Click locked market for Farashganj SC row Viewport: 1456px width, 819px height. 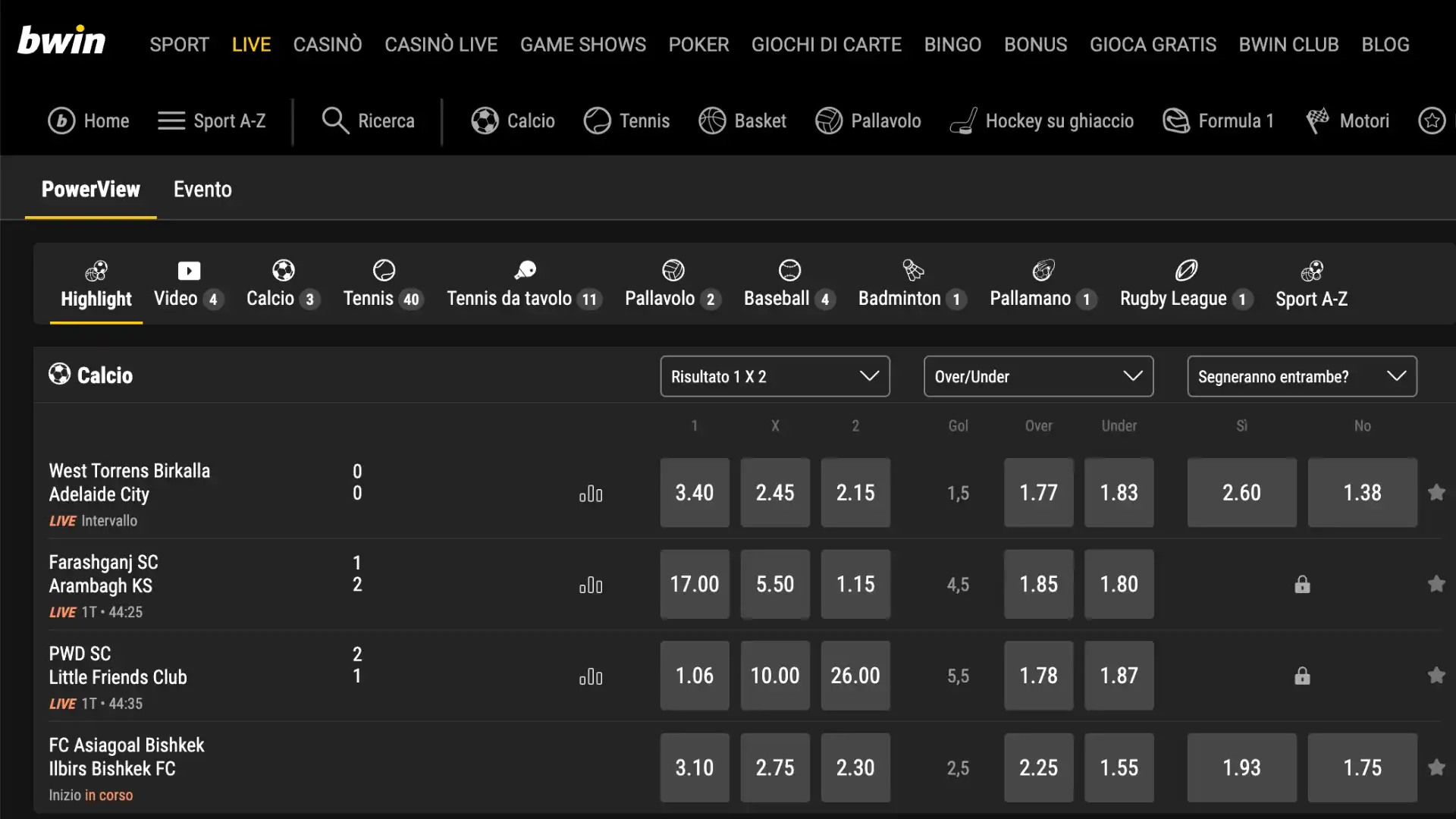pos(1302,584)
